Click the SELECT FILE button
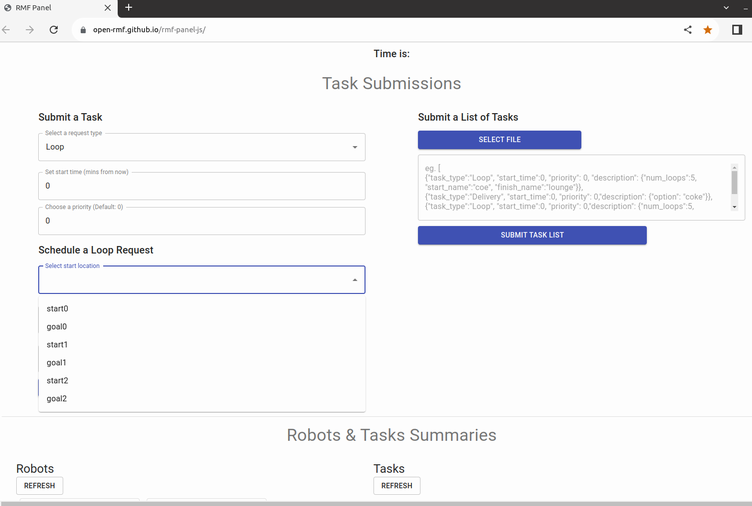752x506 pixels. click(x=499, y=140)
